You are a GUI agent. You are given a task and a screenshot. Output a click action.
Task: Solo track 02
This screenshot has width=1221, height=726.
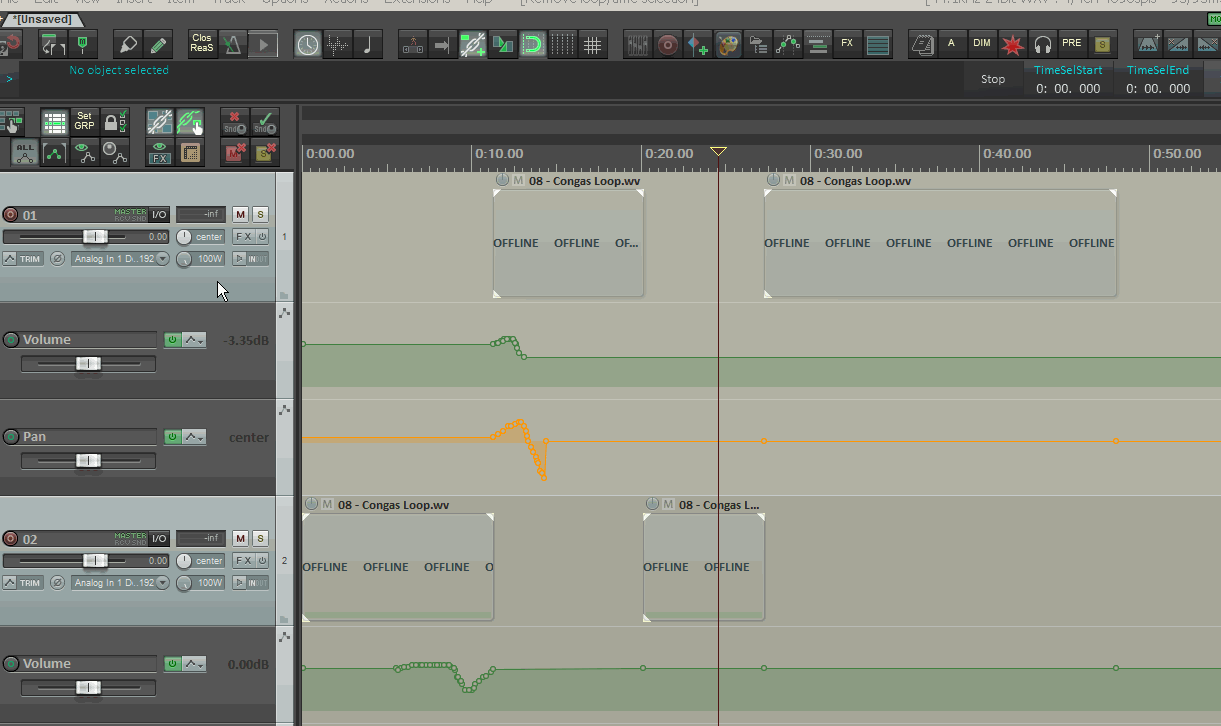(260, 539)
